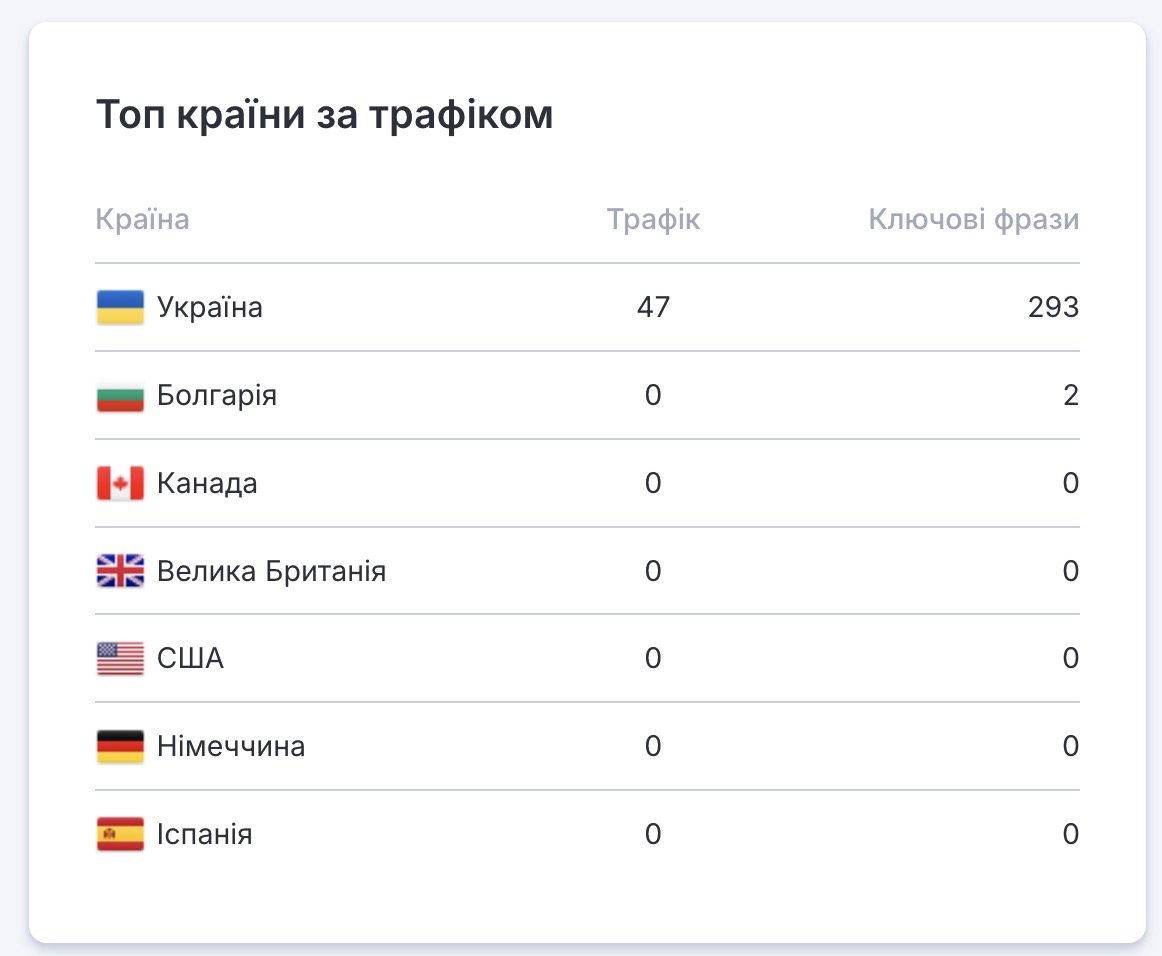Select the Україна country name
This screenshot has height=956, width=1162.
[210, 307]
